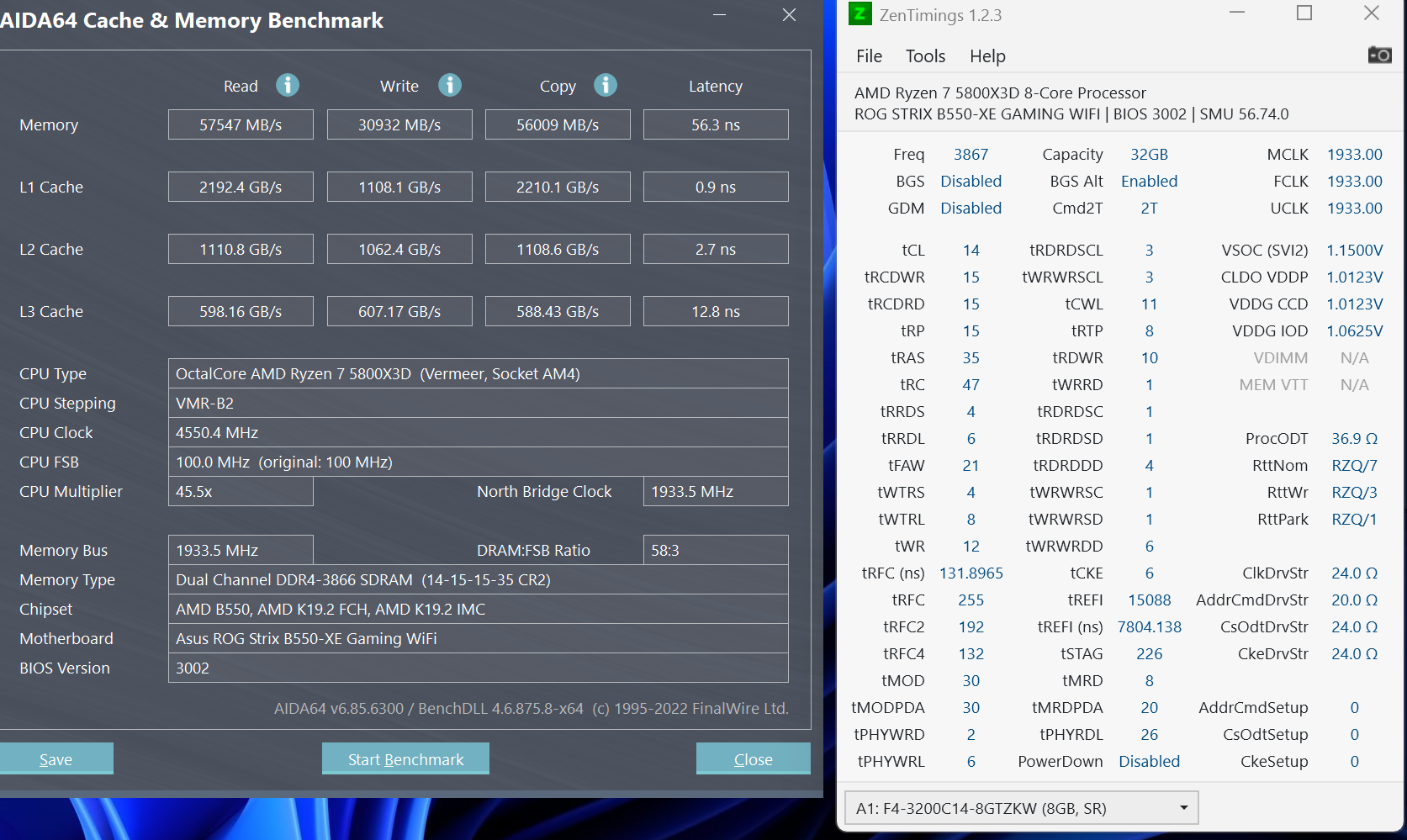The height and width of the screenshot is (840, 1407).
Task: Close the AIDA64 window with the X
Action: tap(789, 15)
